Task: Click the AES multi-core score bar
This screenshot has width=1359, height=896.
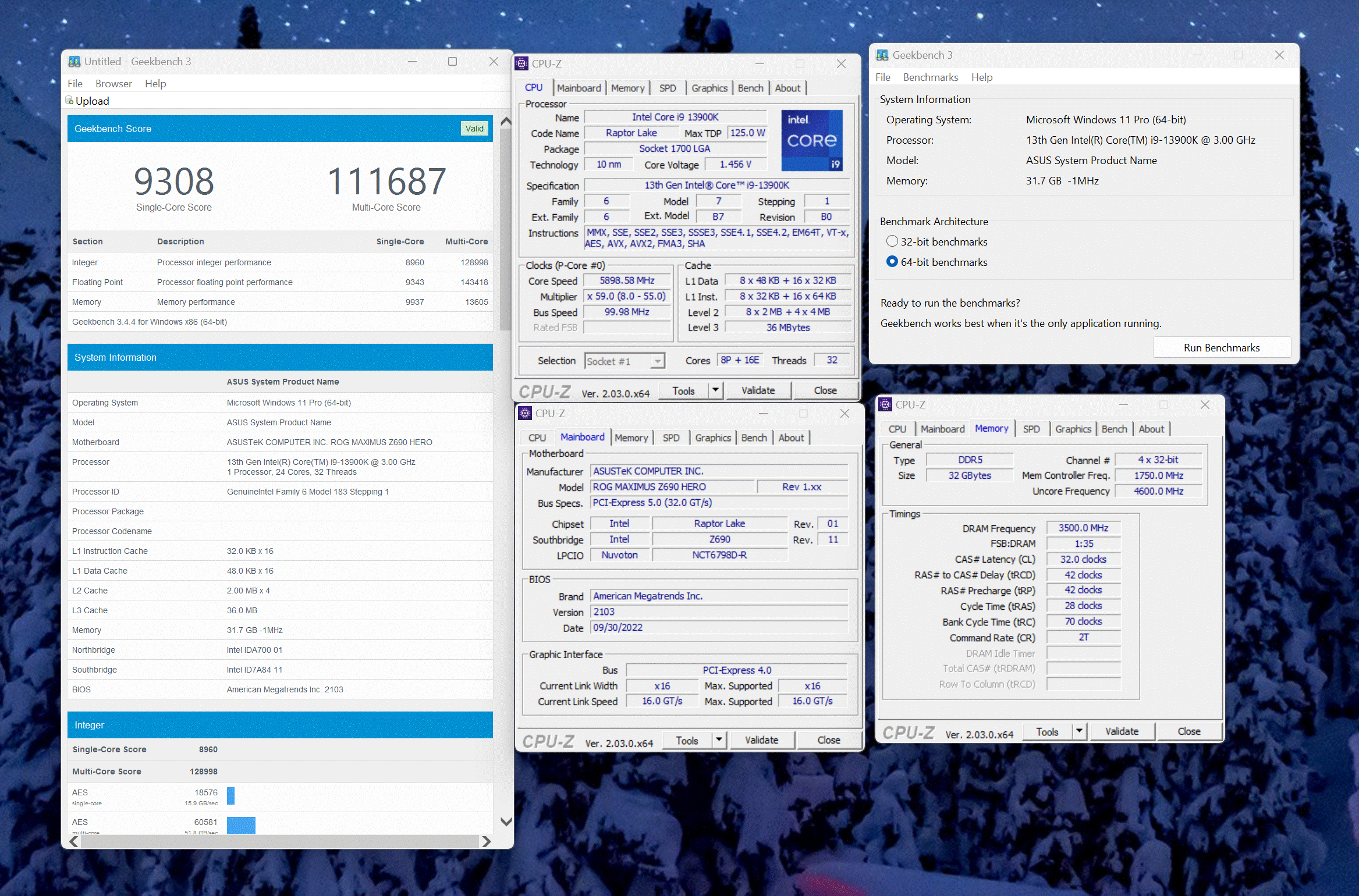Action: pyautogui.click(x=241, y=825)
